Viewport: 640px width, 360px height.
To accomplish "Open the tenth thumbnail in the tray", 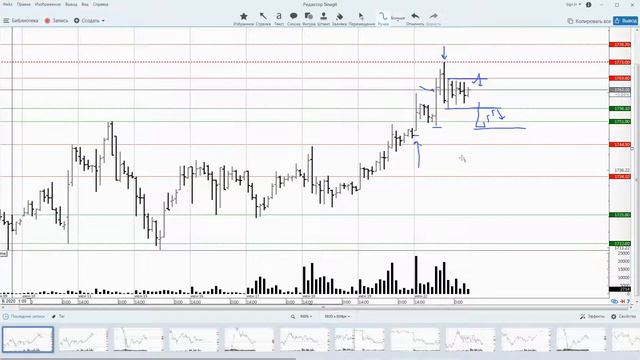I will click(x=526, y=340).
